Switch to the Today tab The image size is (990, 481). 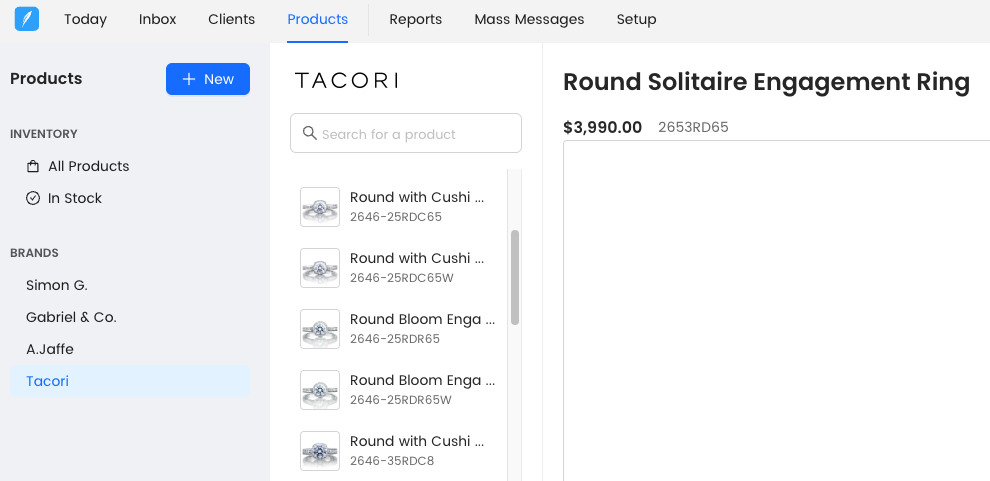pos(85,19)
